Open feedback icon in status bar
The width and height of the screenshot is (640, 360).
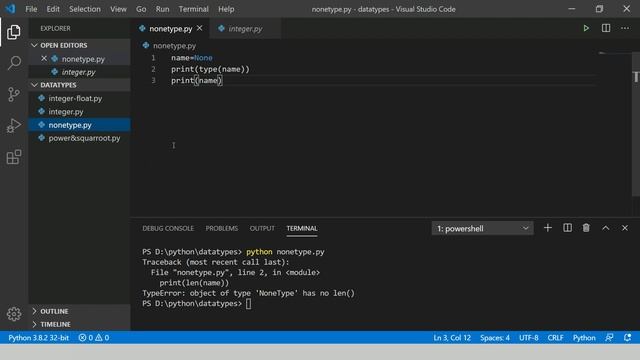[609, 338]
